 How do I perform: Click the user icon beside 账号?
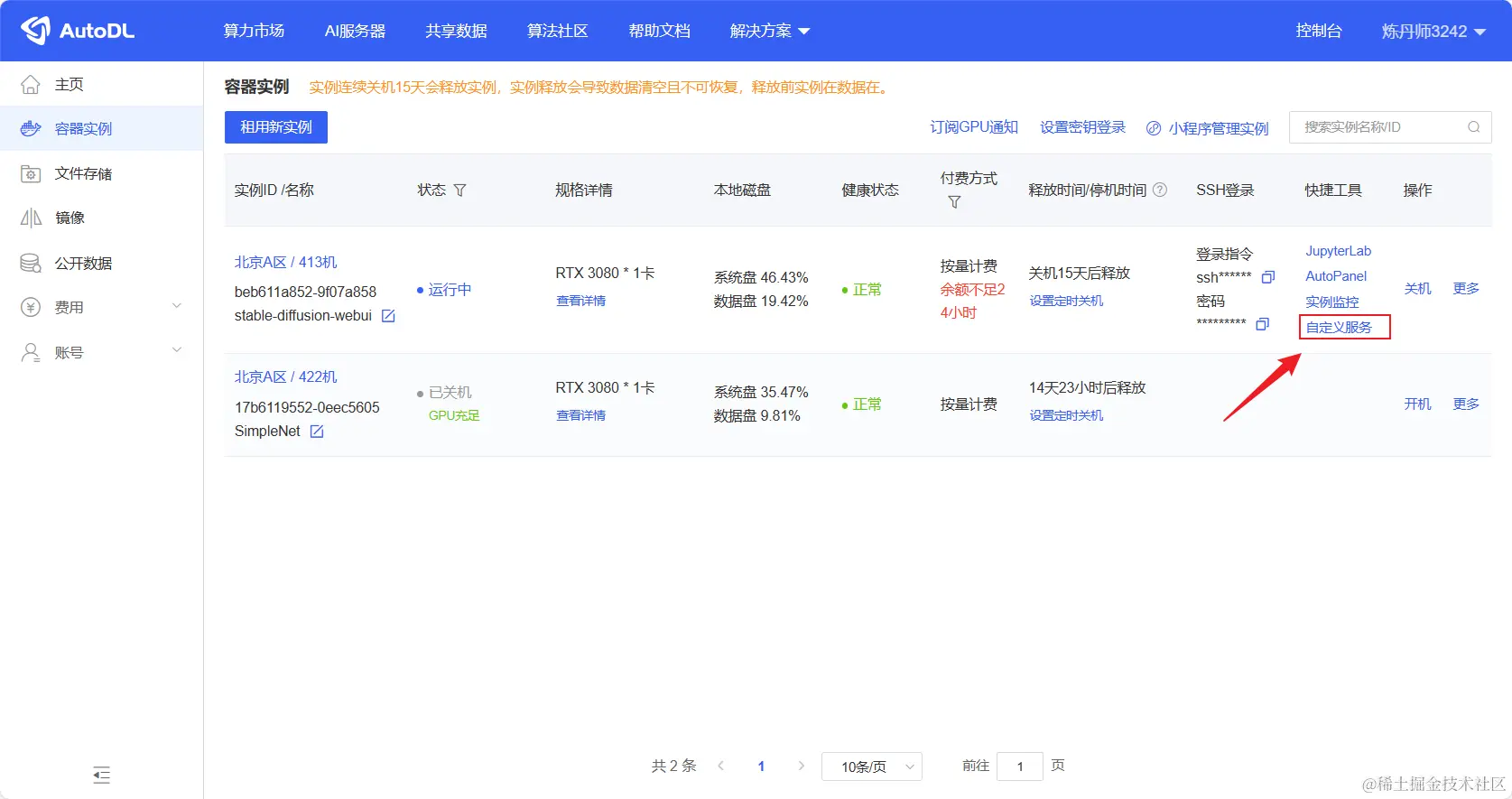click(31, 352)
